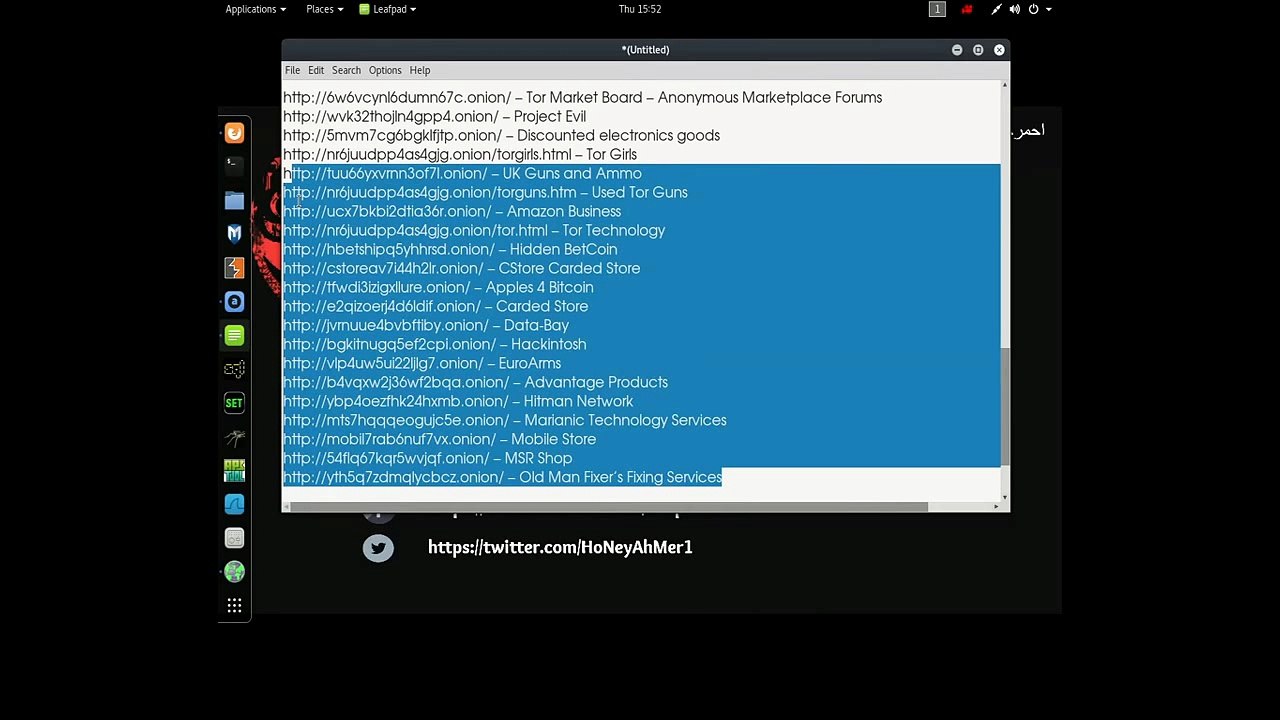Click the 'CStore Carded Store' line
The width and height of the screenshot is (1280, 720).
pyautogui.click(x=461, y=268)
